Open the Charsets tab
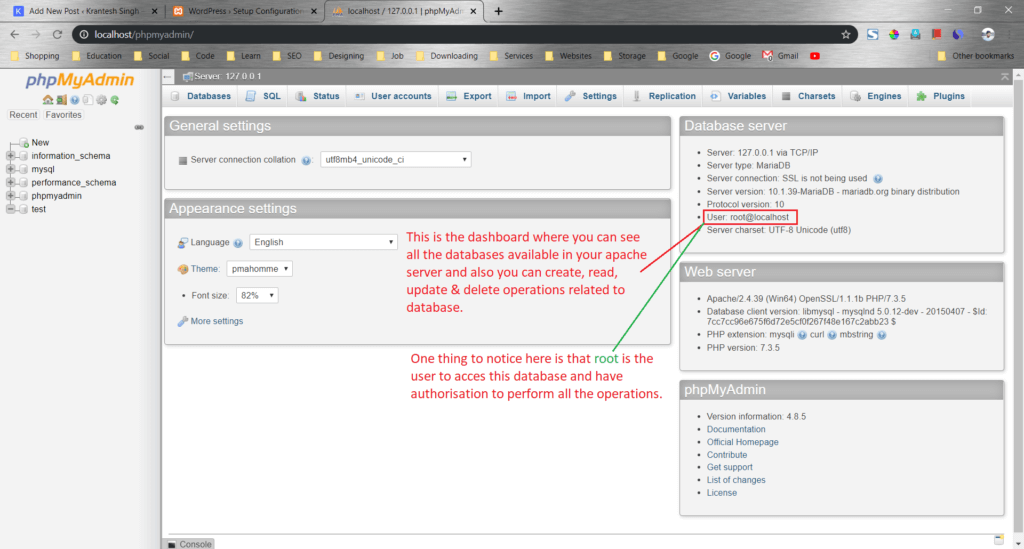 pos(808,96)
